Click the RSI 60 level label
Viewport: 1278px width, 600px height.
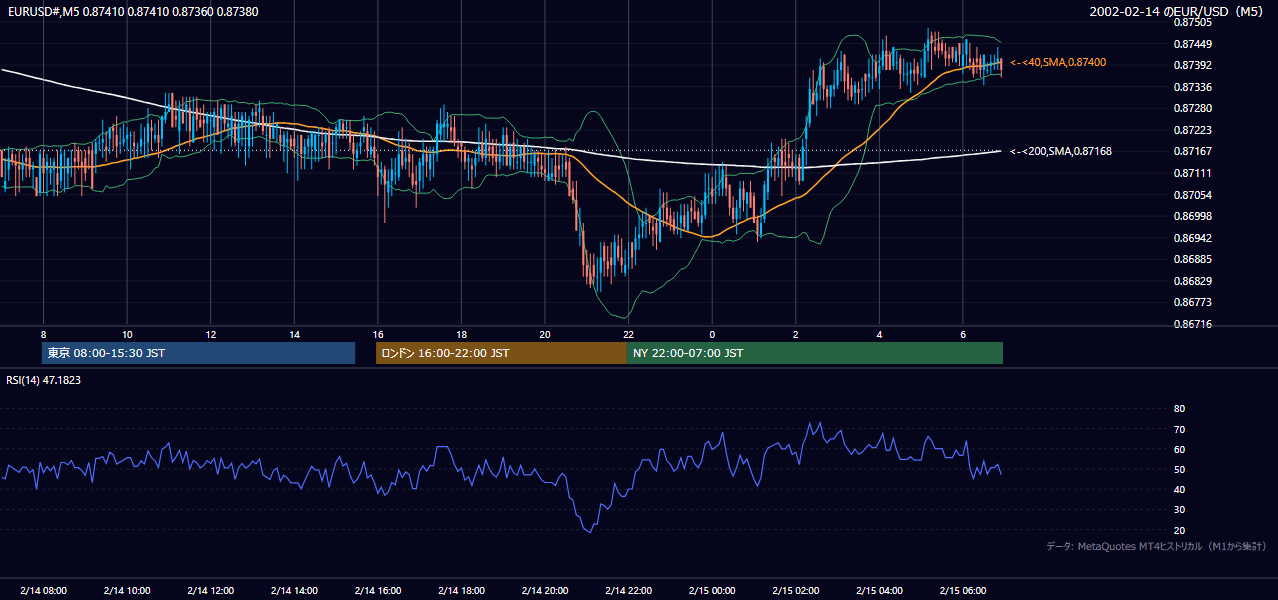tap(1179, 449)
